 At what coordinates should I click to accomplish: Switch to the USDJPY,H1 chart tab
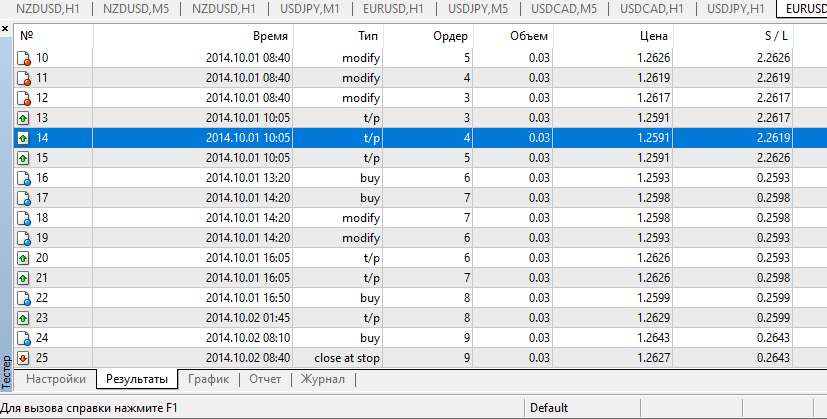click(x=736, y=9)
